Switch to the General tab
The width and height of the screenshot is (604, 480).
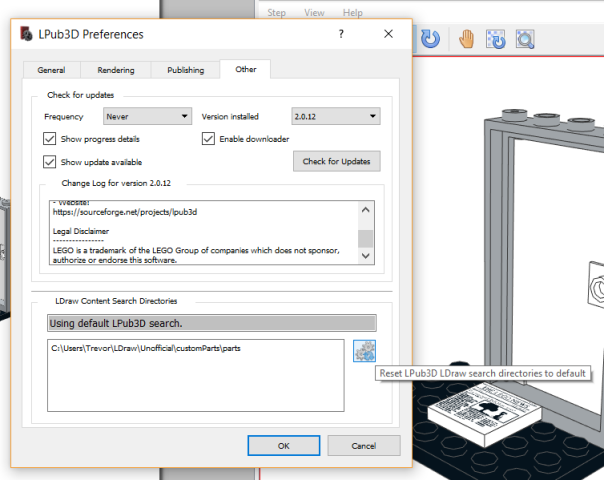pyautogui.click(x=51, y=70)
